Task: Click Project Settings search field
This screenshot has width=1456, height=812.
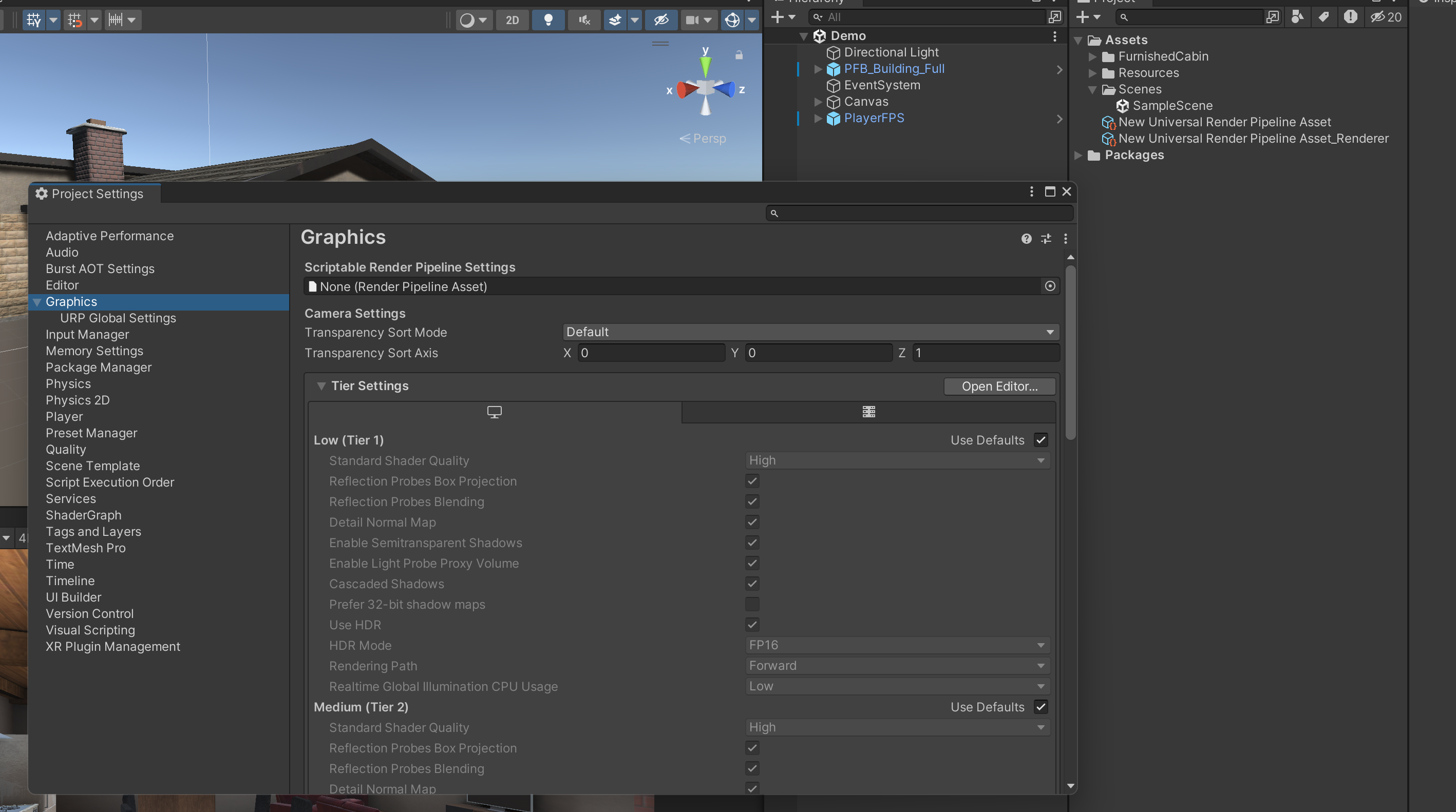Action: tap(920, 214)
